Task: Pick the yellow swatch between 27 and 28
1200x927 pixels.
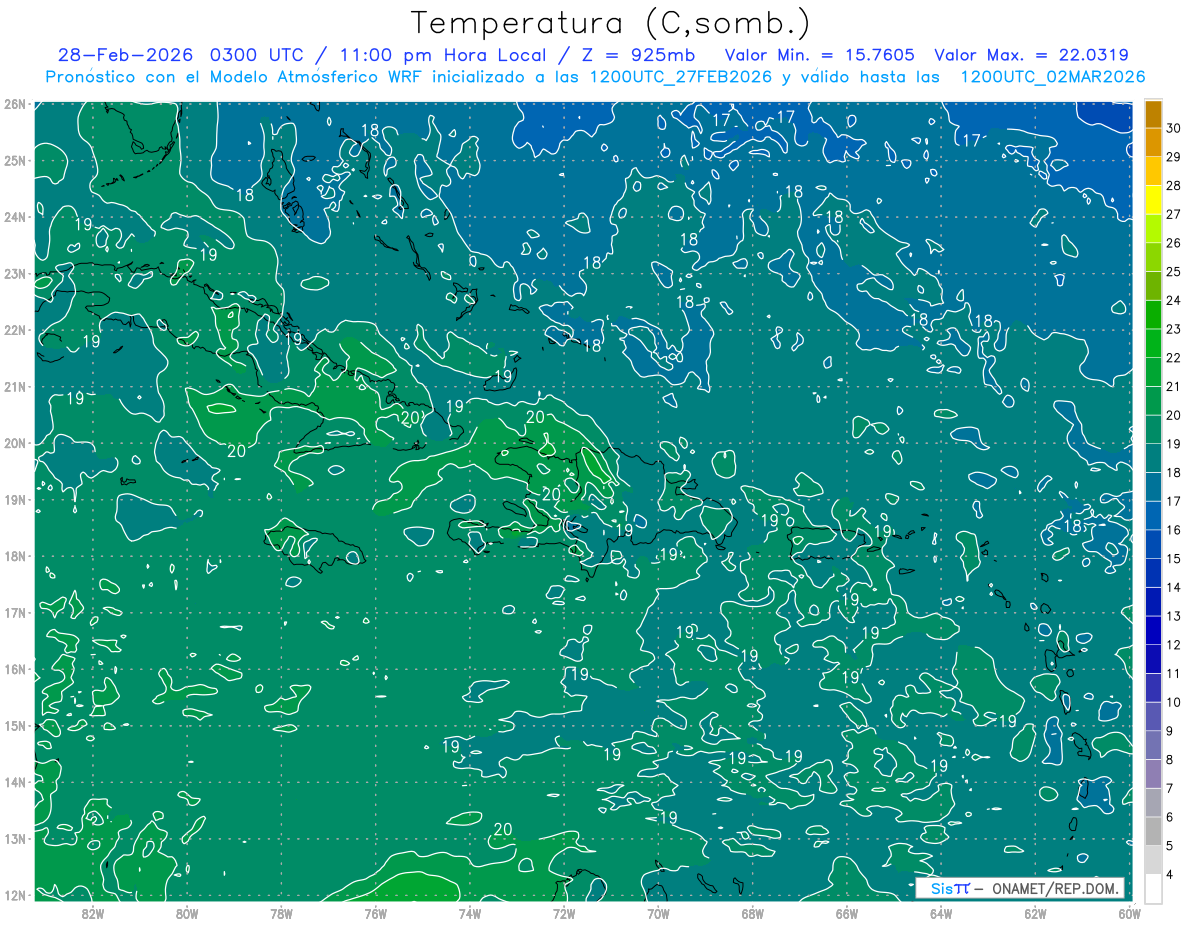Action: [1153, 200]
